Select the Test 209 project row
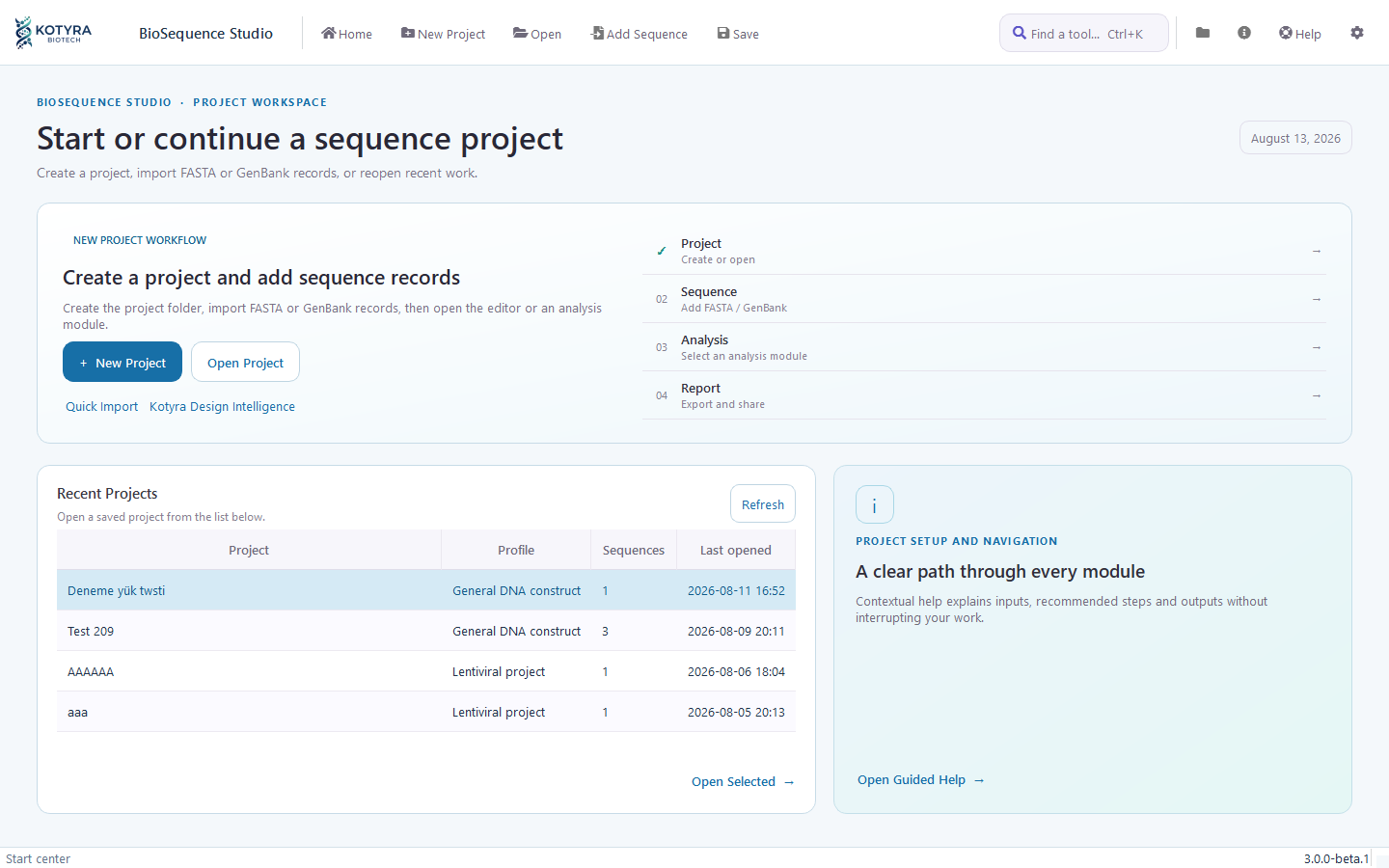The width and height of the screenshot is (1389, 868). click(426, 631)
